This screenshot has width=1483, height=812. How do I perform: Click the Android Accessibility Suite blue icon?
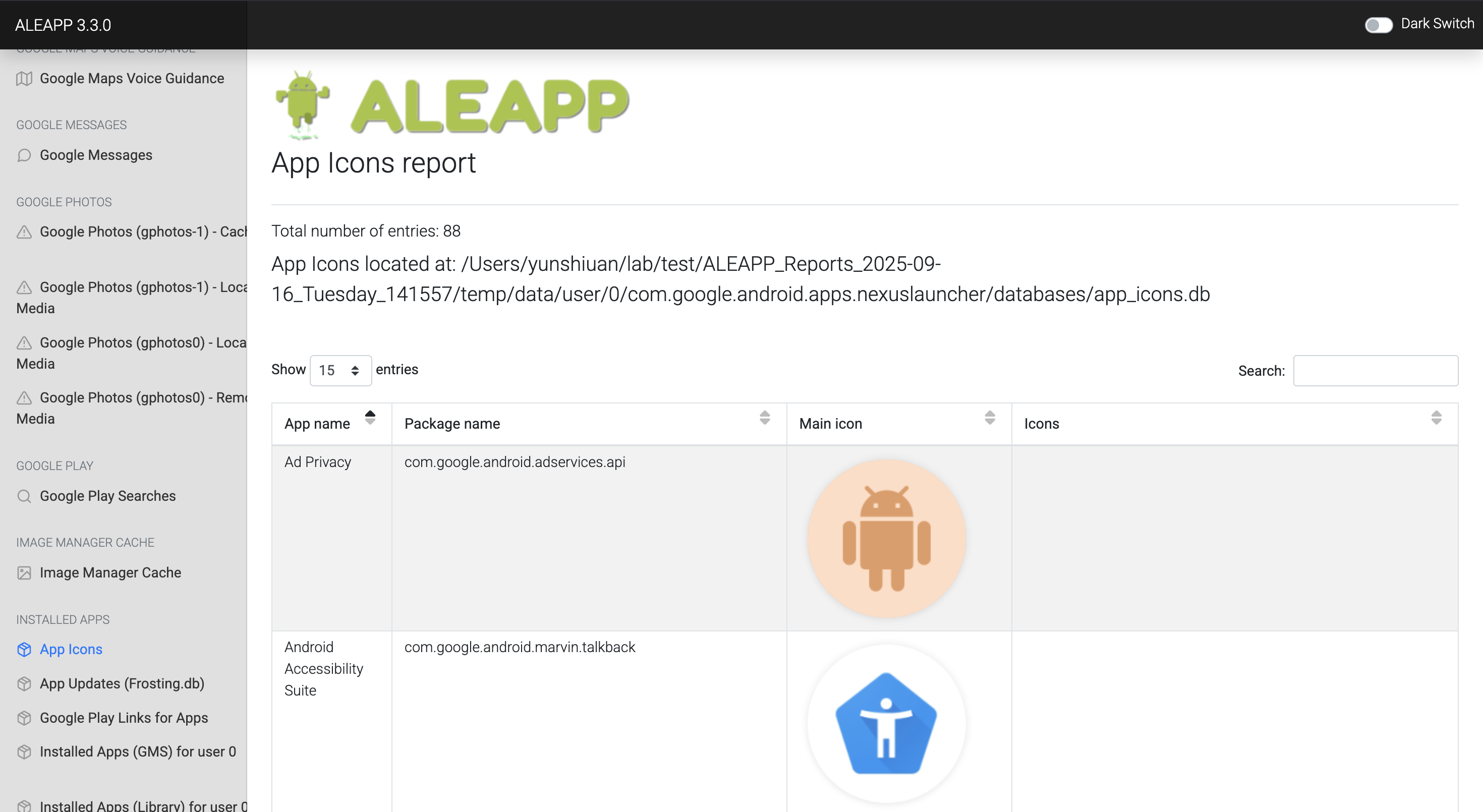(x=887, y=723)
